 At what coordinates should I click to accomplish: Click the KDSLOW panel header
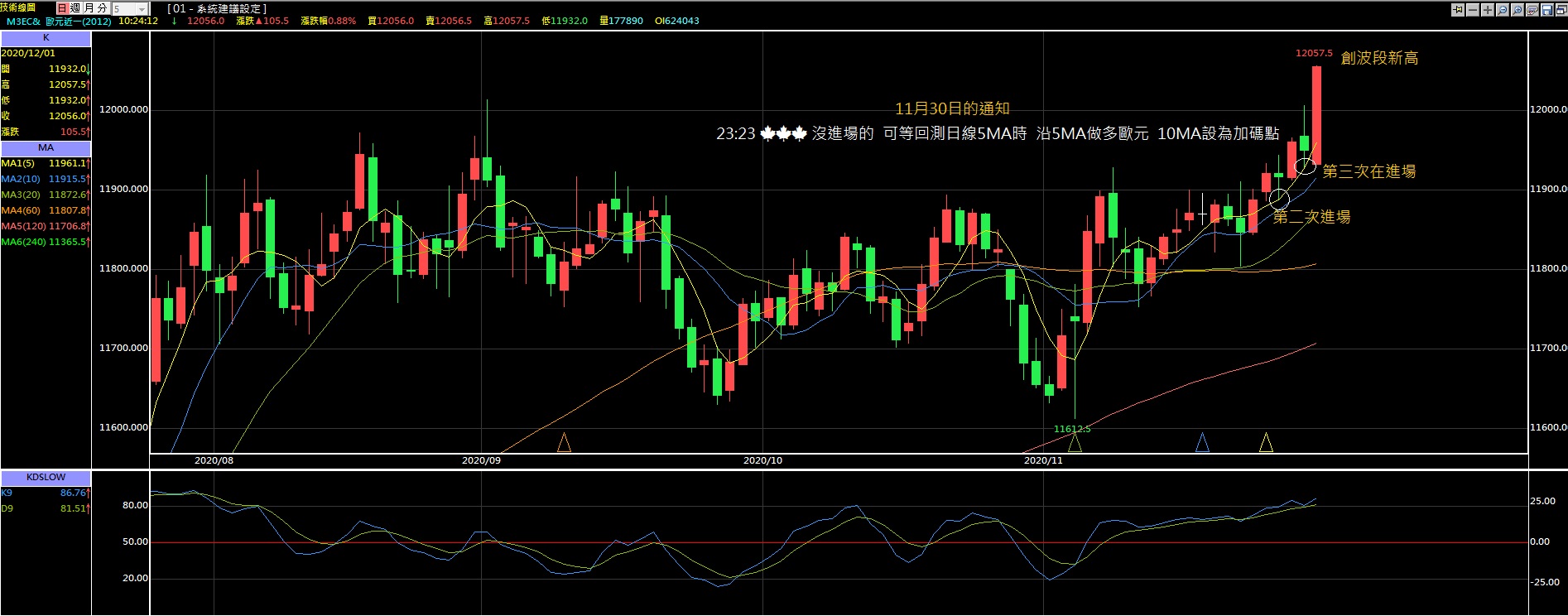click(46, 478)
